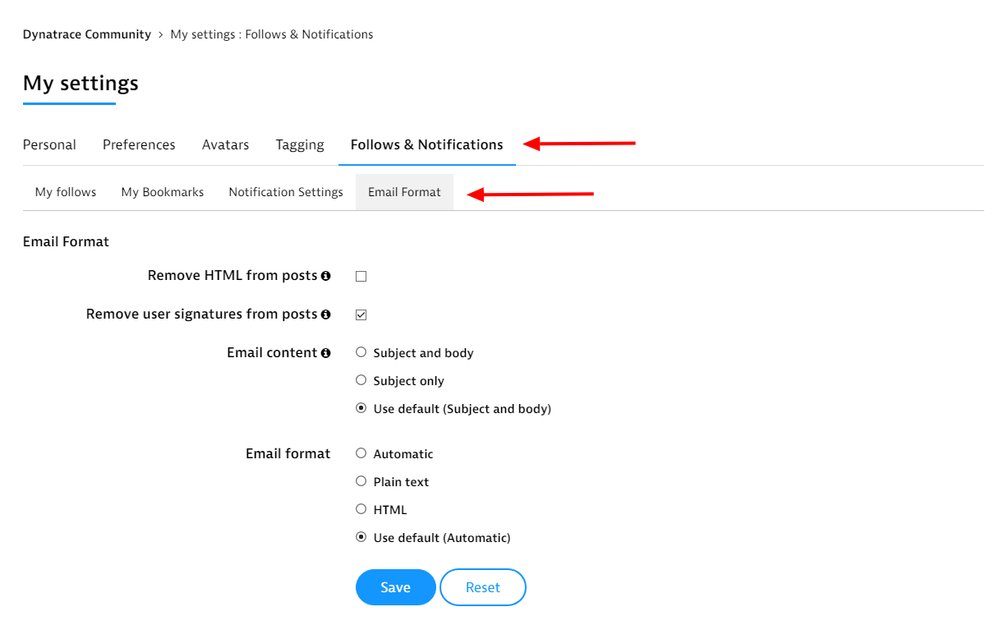Switch to the Preferences tab
The width and height of the screenshot is (999, 629).
click(x=139, y=145)
